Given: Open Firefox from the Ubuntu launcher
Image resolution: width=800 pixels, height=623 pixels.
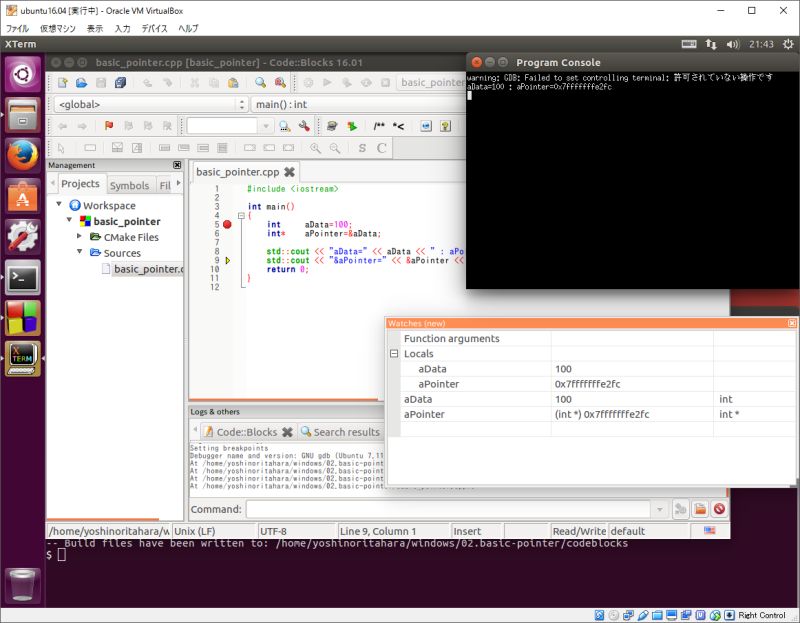Looking at the screenshot, I should coord(22,155).
